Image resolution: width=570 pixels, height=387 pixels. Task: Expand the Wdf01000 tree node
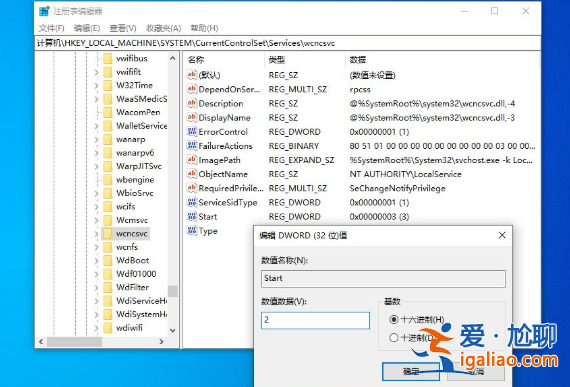point(96,274)
